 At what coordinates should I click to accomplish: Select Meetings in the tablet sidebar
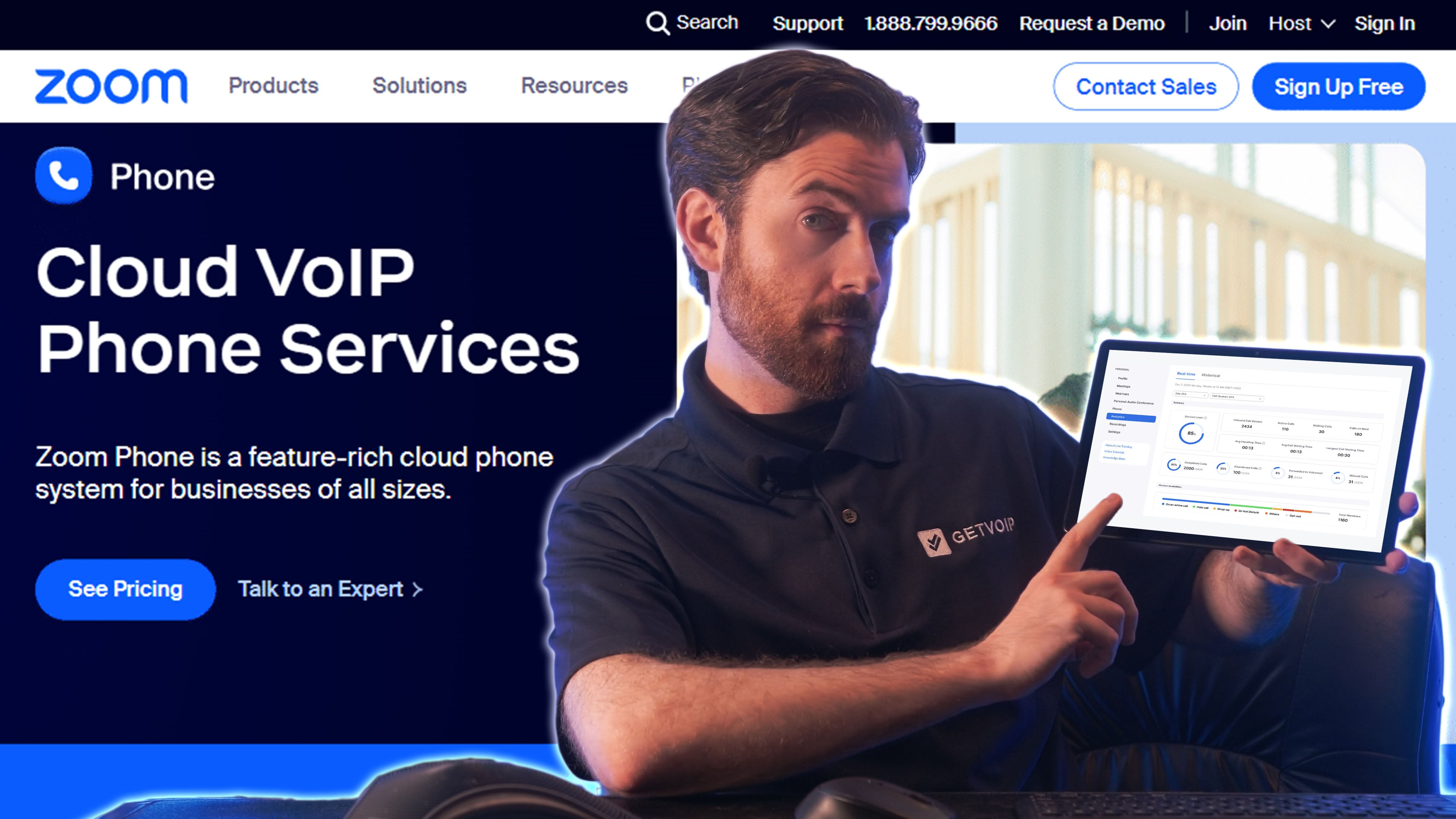click(1123, 386)
